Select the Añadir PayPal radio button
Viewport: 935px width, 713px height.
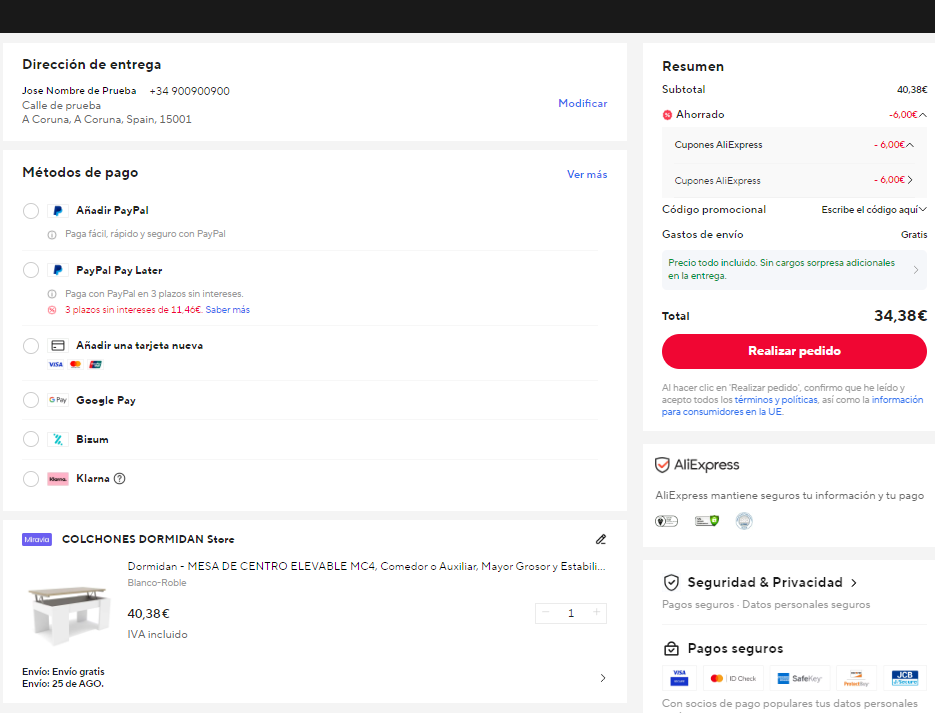[x=31, y=211]
